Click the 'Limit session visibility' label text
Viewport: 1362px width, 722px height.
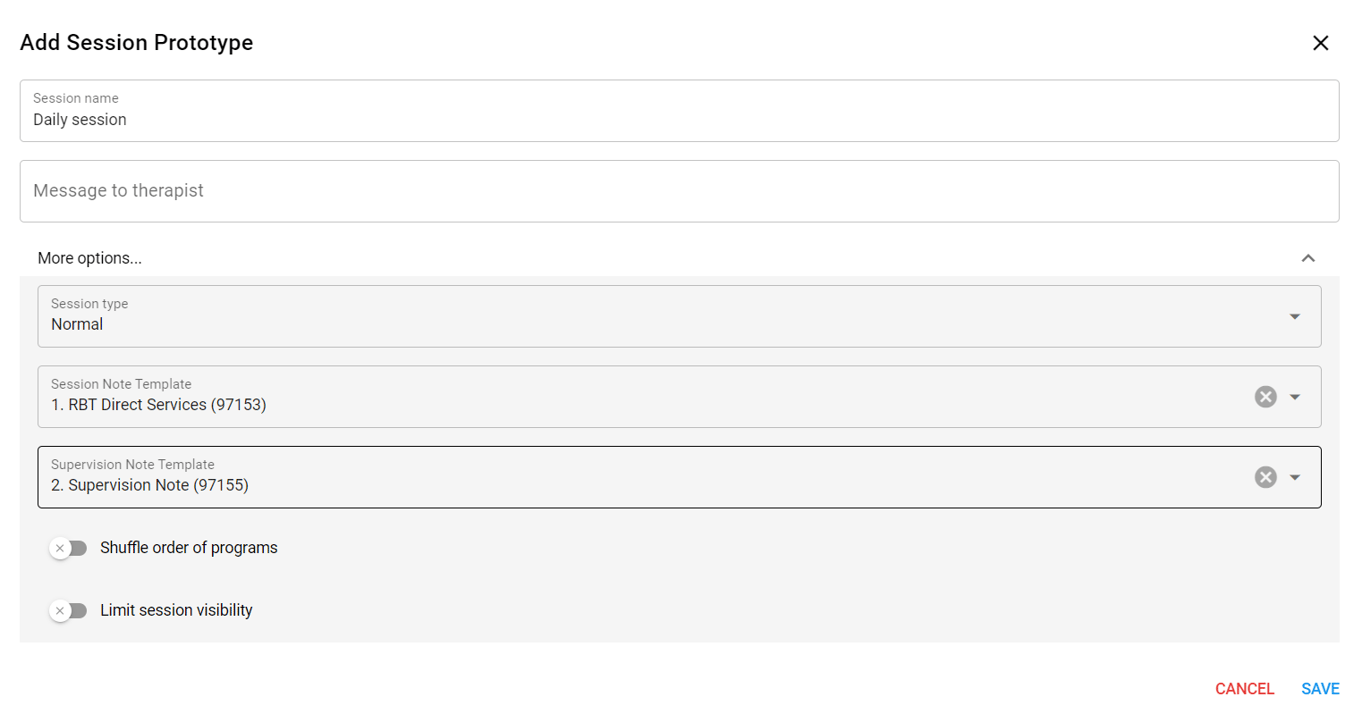point(176,610)
